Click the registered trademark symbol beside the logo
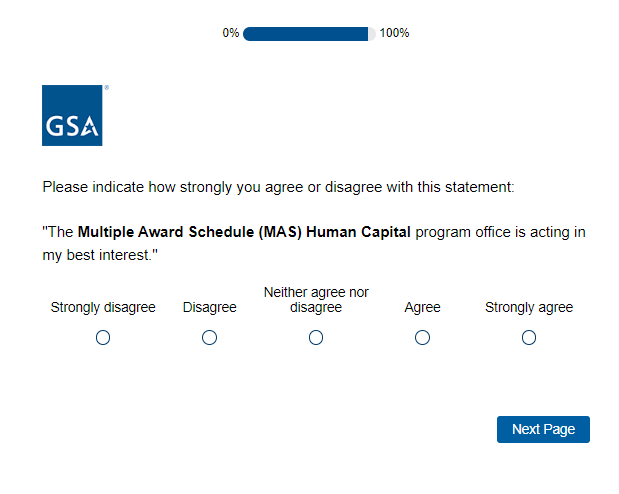 pyautogui.click(x=106, y=88)
